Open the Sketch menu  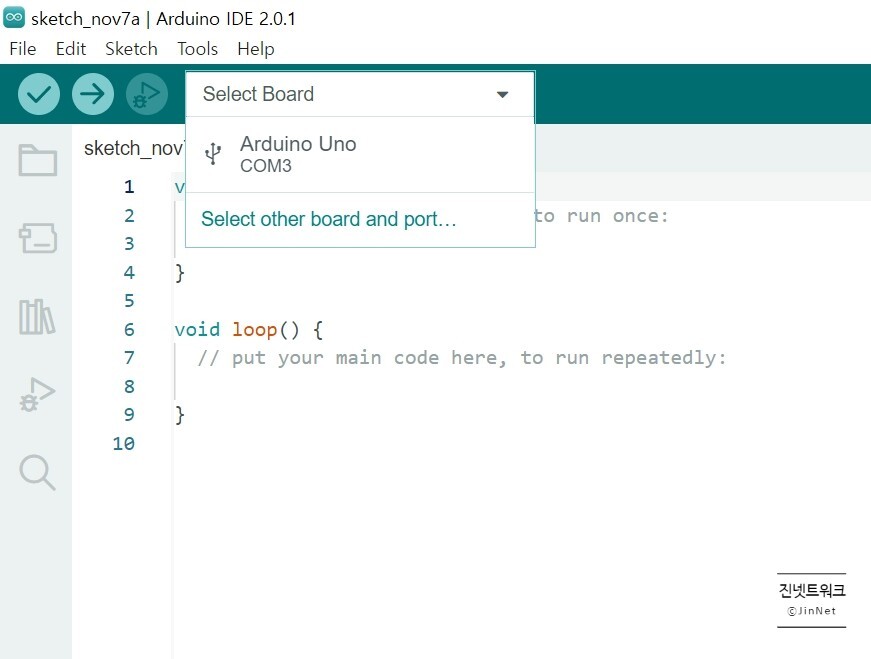[x=131, y=49]
